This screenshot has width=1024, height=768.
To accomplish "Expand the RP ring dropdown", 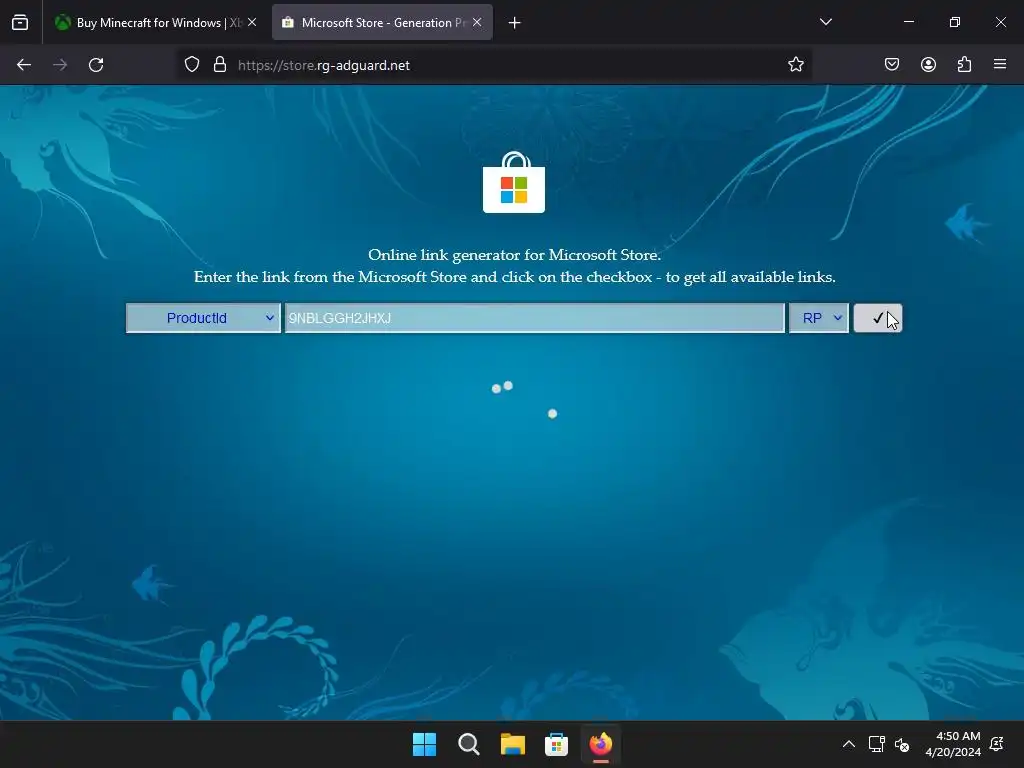I will click(x=818, y=318).
